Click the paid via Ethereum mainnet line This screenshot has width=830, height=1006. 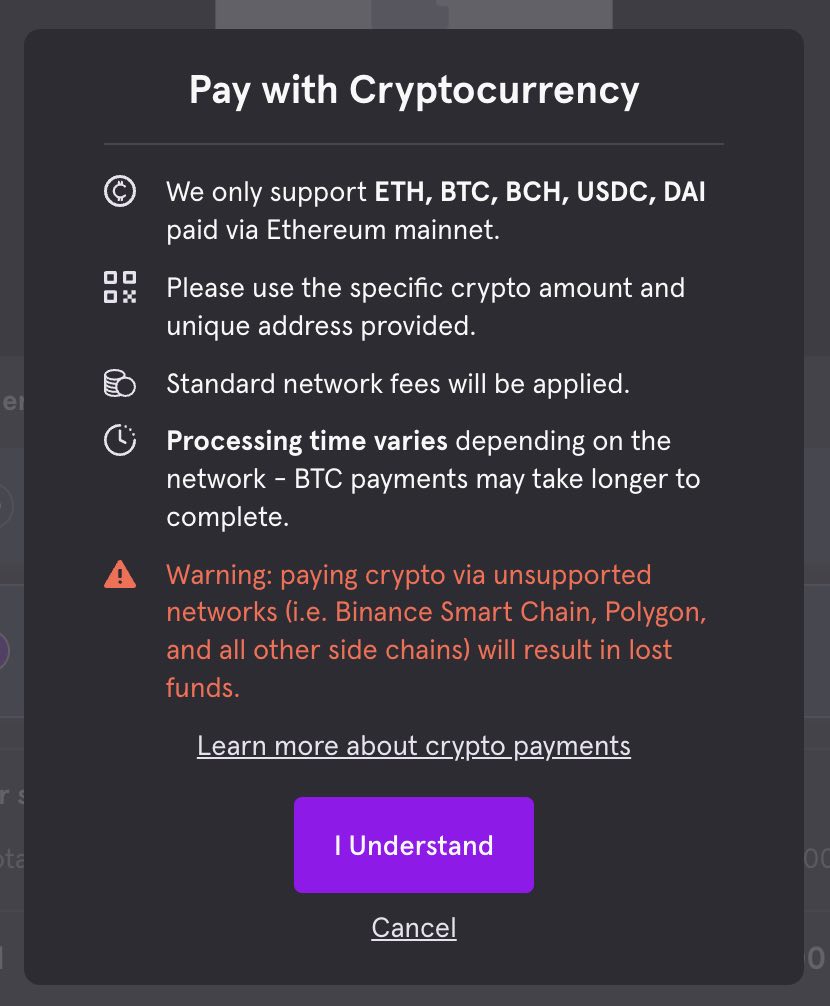click(x=332, y=230)
